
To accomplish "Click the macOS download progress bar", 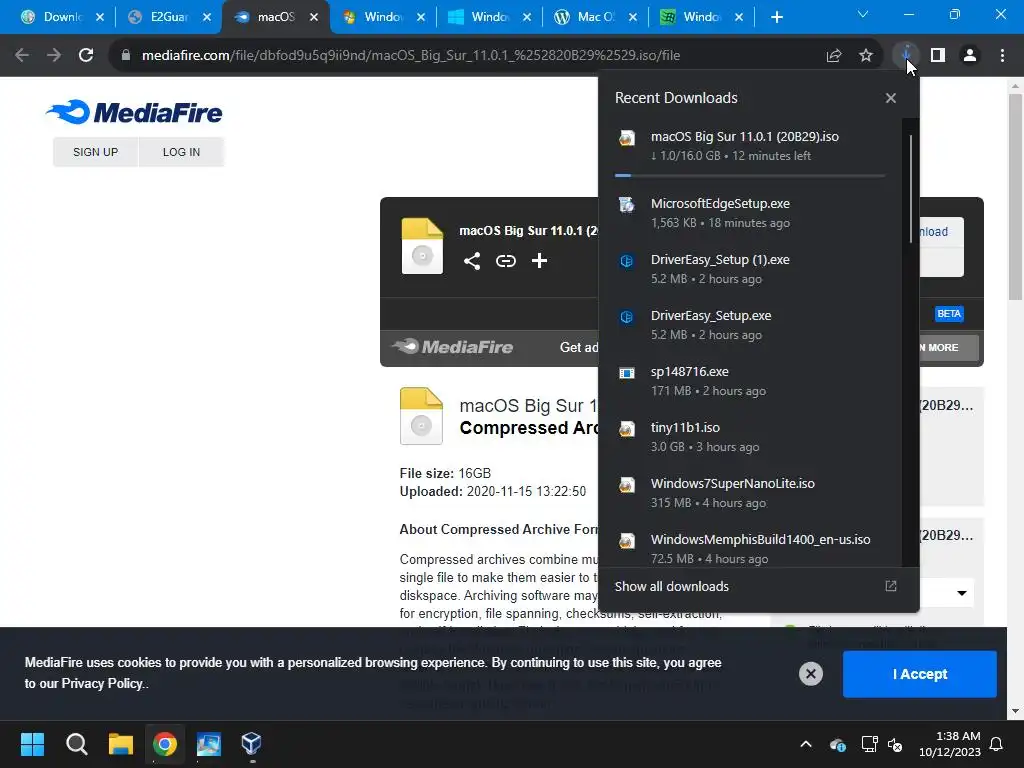I will point(750,176).
